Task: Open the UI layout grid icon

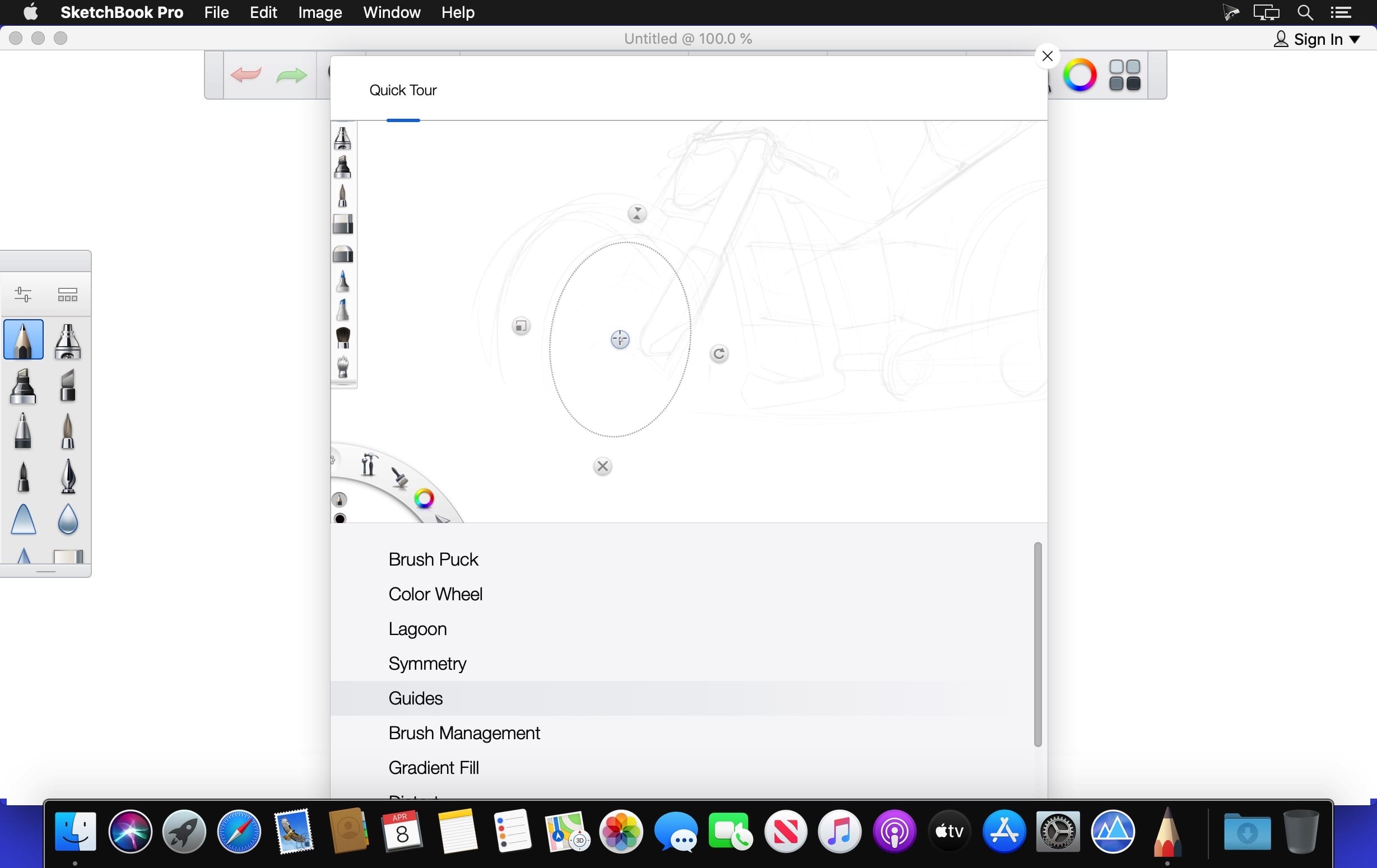Action: pyautogui.click(x=1124, y=75)
